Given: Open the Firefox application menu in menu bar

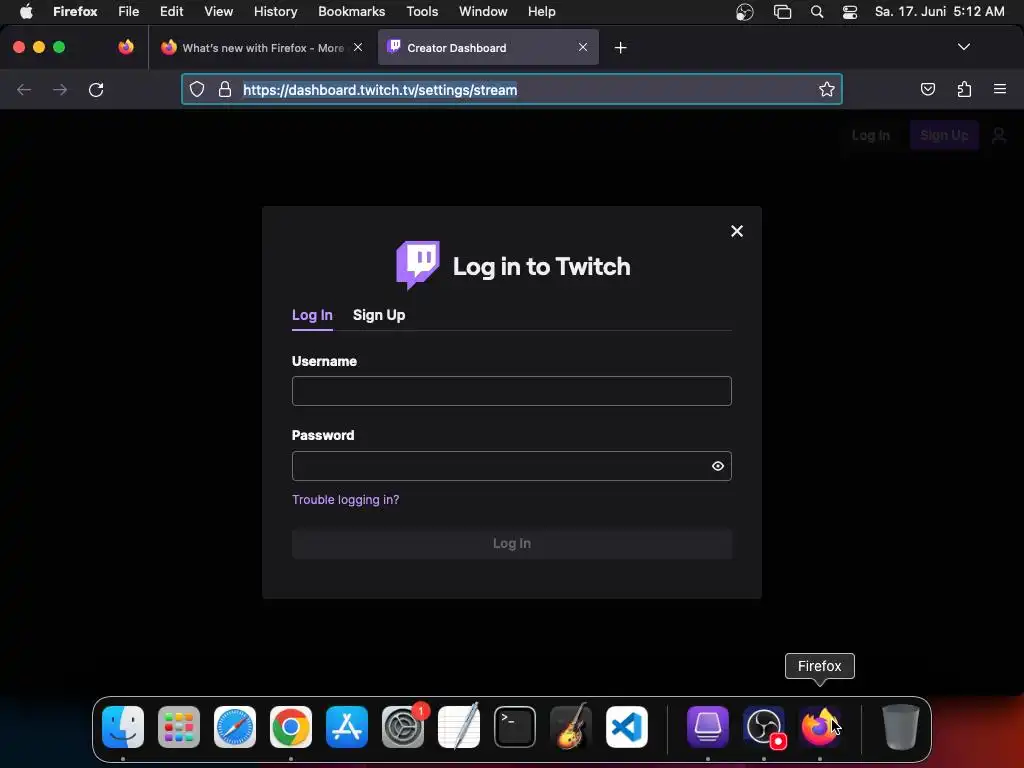Looking at the screenshot, I should [x=75, y=12].
